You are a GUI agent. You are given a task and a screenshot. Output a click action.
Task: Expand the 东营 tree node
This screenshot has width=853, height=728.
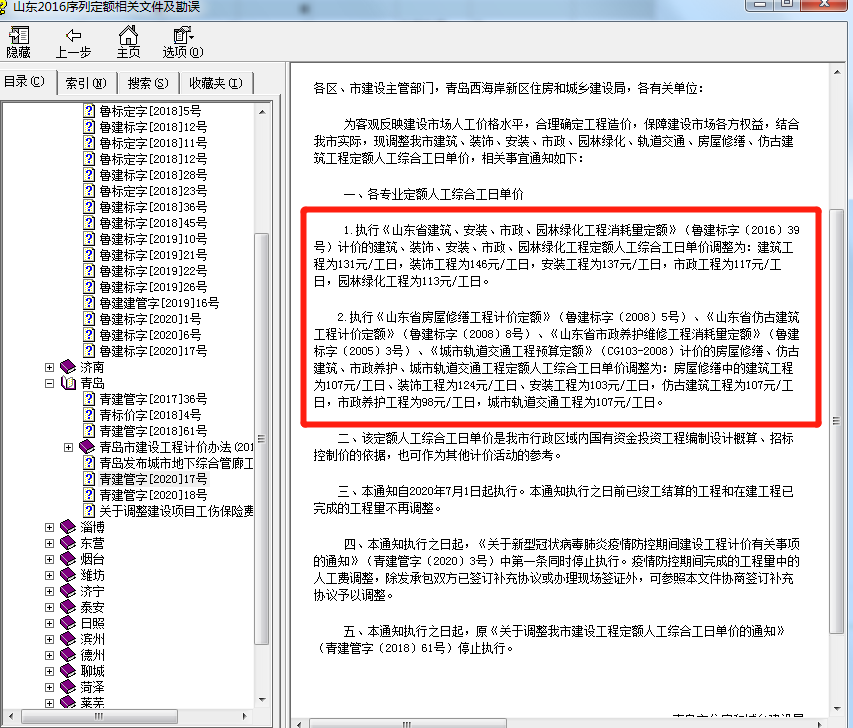click(x=50, y=543)
